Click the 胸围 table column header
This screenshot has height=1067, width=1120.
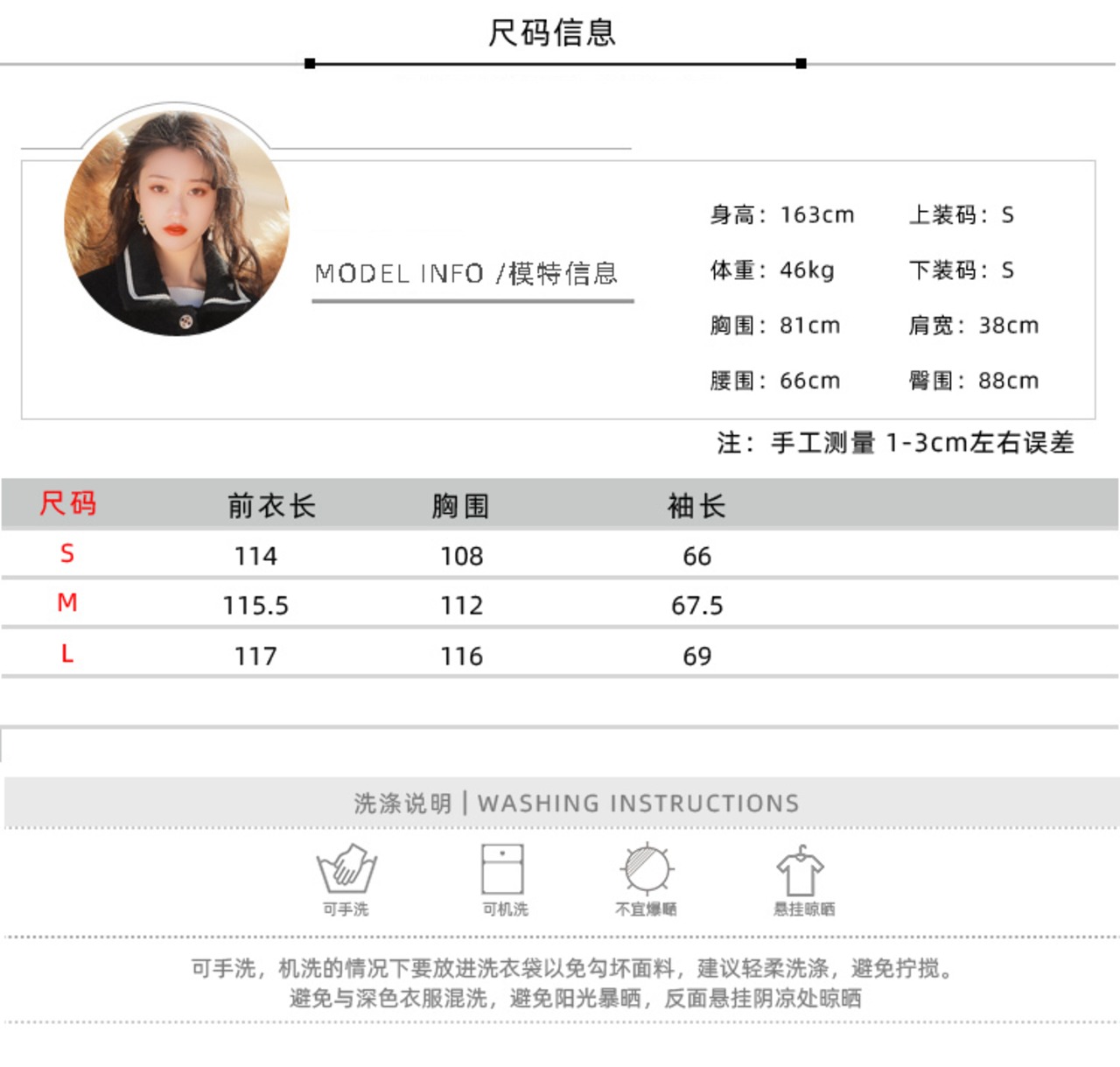pyautogui.click(x=461, y=506)
